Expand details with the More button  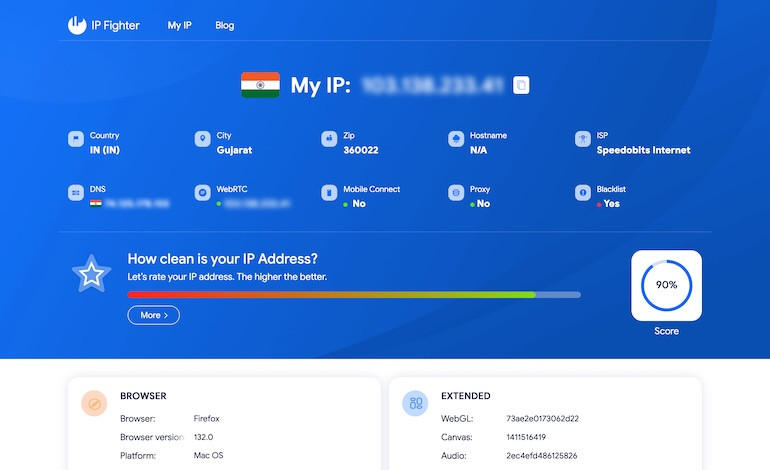tap(153, 315)
